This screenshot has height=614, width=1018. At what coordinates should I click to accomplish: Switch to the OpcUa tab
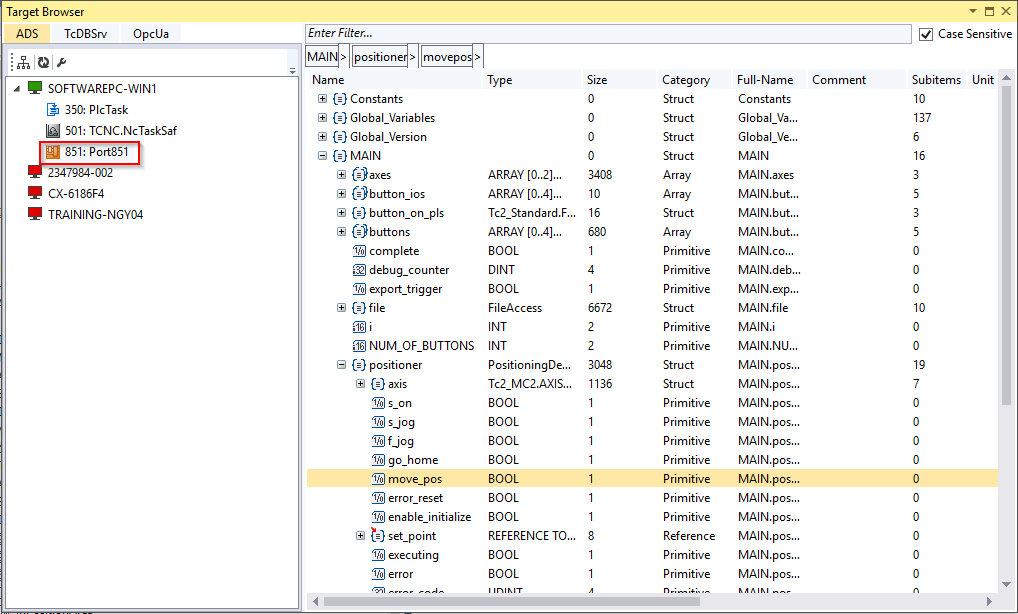[x=151, y=33]
